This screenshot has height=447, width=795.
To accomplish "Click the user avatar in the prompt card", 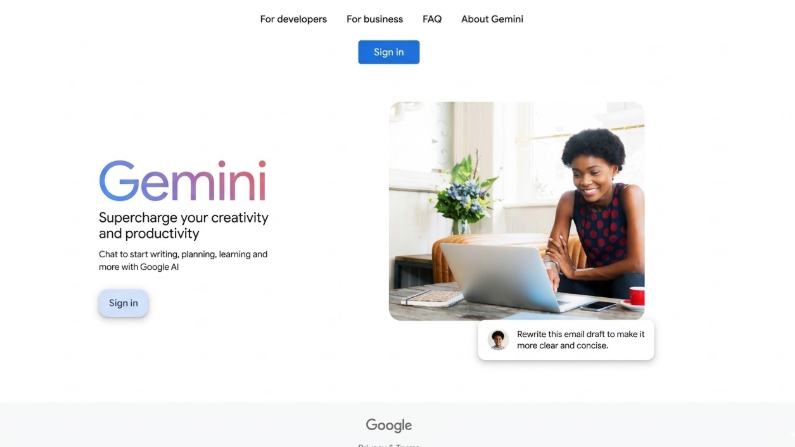I will coord(498,340).
